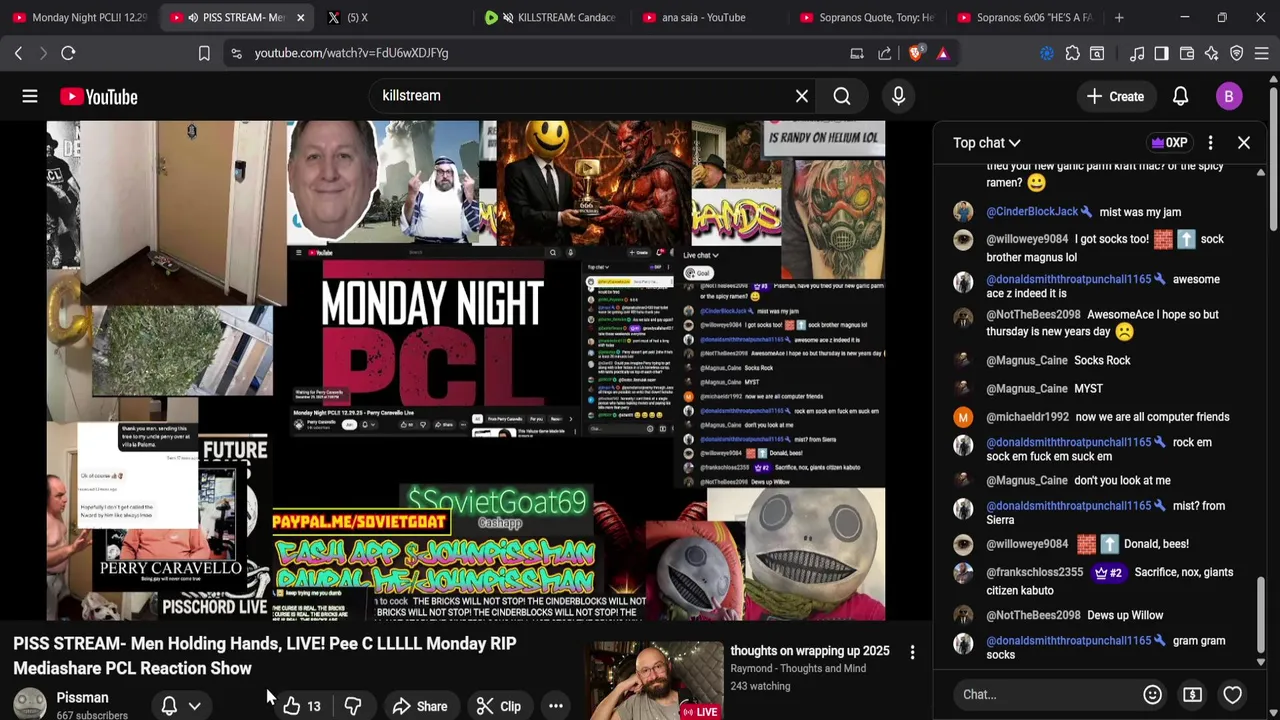
Task: Click @frankschloss2355 chat author name
Action: click(x=1035, y=572)
